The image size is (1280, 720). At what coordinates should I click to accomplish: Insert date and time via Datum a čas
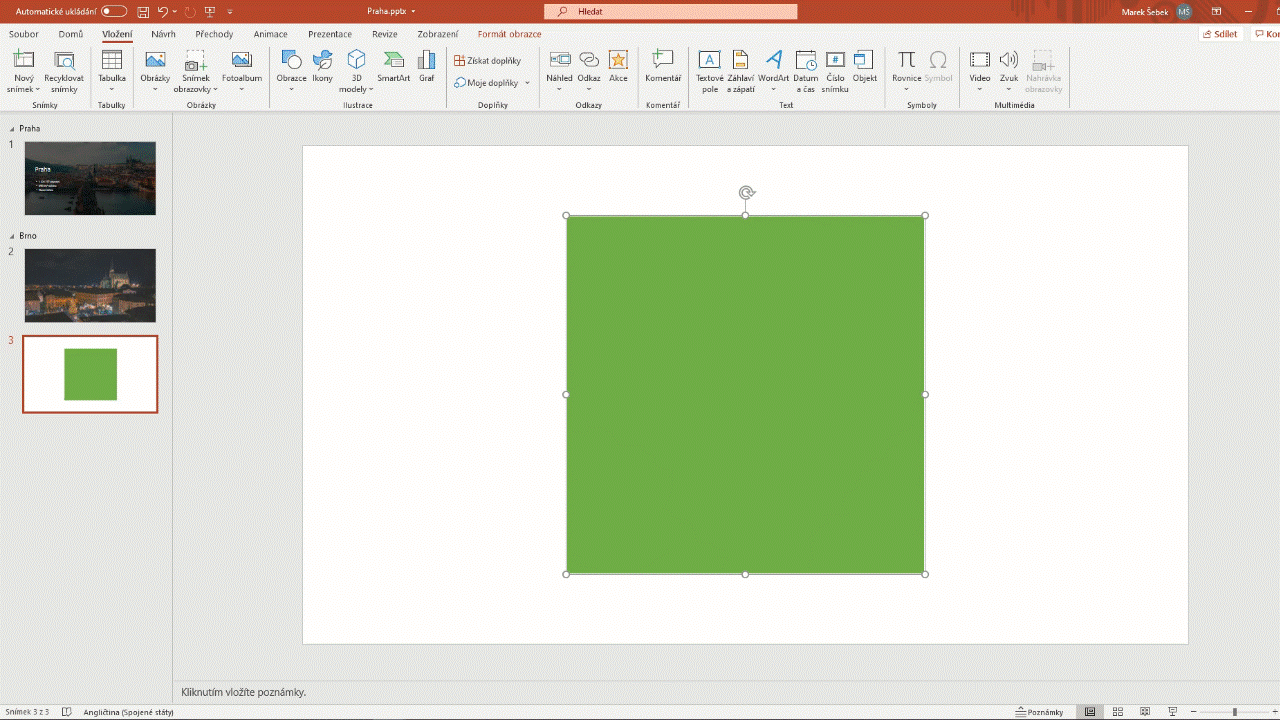pyautogui.click(x=805, y=70)
